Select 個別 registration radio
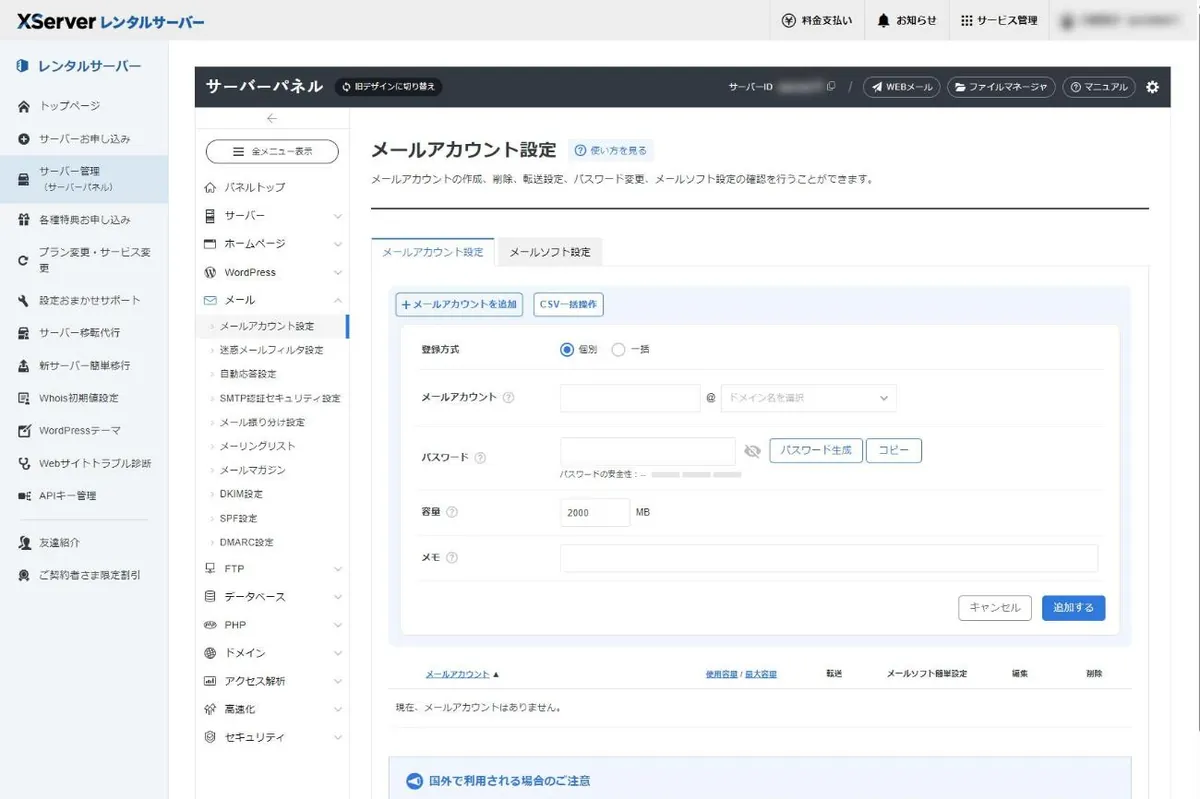Image resolution: width=1200 pixels, height=799 pixels. click(567, 350)
